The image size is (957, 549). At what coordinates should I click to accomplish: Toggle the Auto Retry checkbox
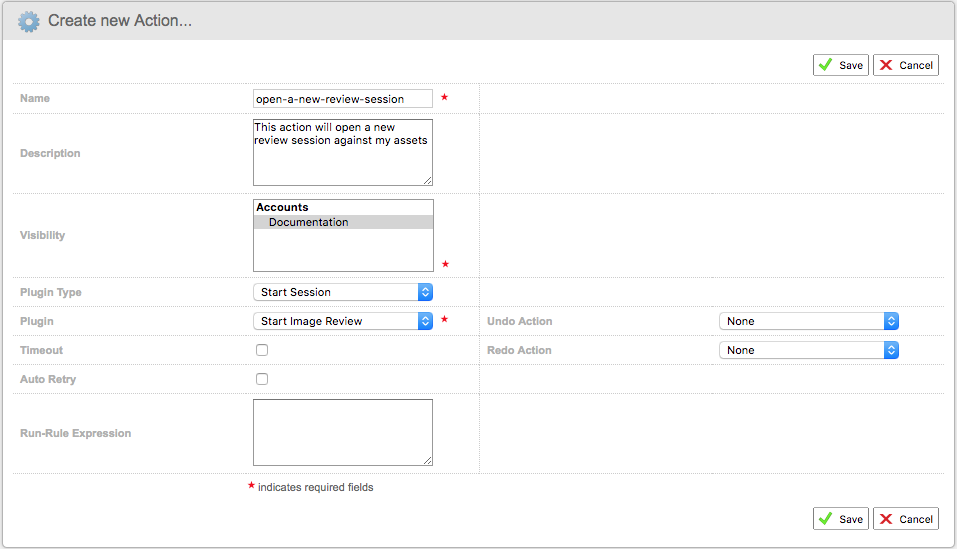pyautogui.click(x=262, y=379)
